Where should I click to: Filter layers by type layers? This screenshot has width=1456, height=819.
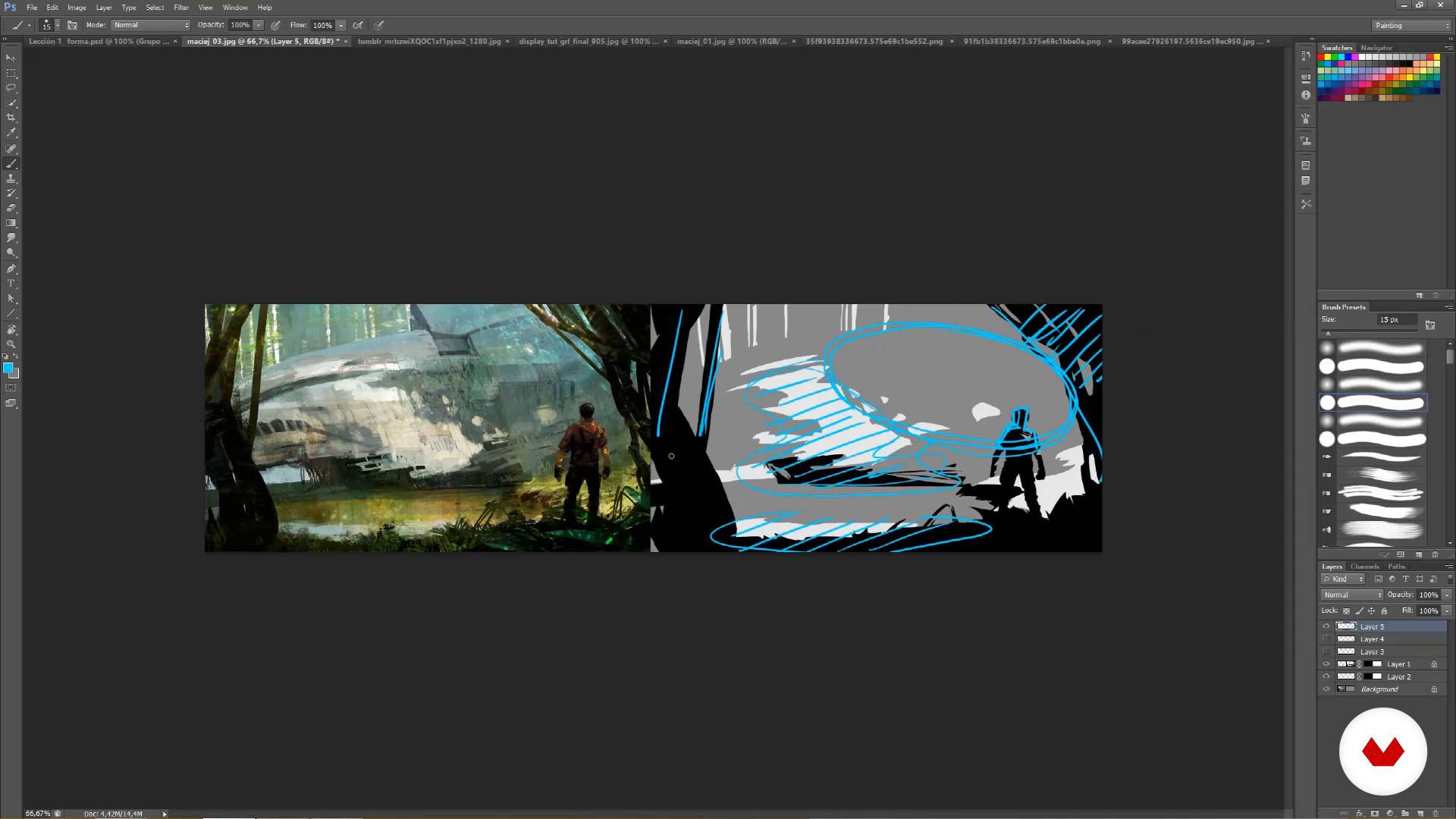tap(1405, 579)
